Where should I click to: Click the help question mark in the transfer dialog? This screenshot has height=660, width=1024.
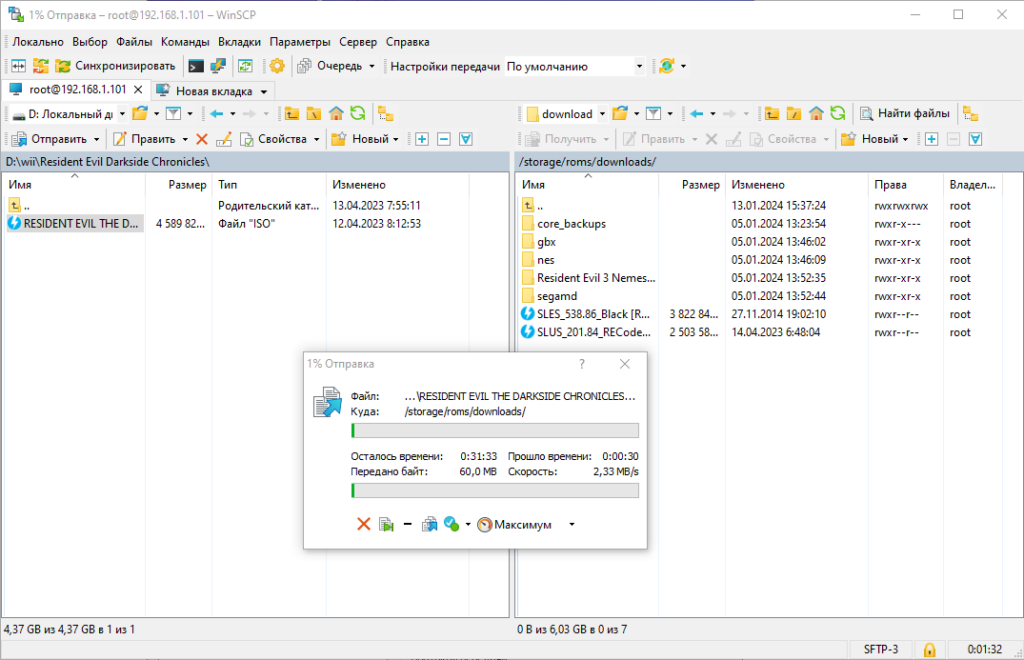(582, 364)
